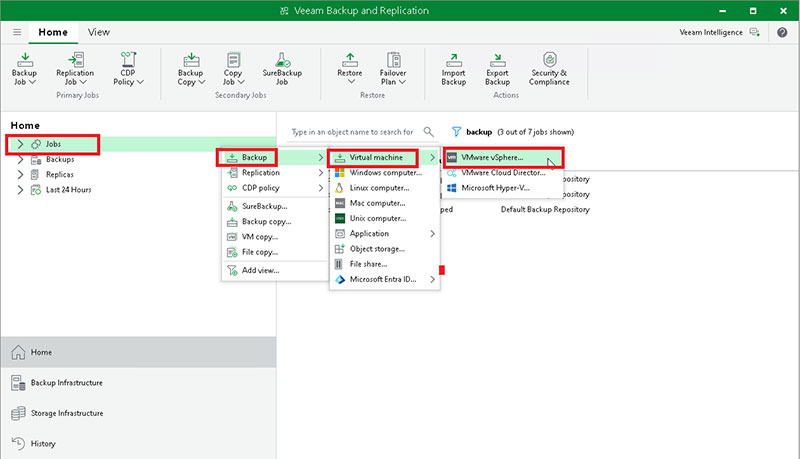
Task: Click the CDP Policy ribbon icon
Action: point(128,60)
